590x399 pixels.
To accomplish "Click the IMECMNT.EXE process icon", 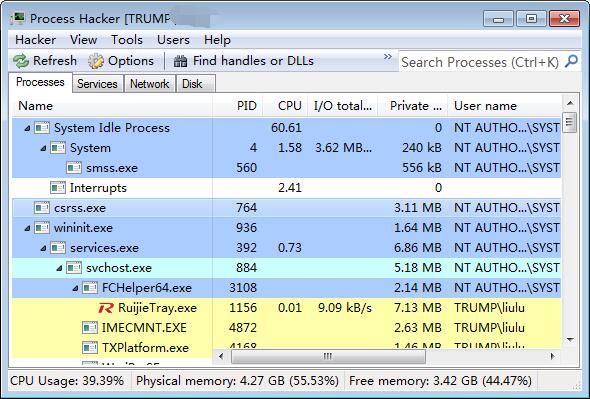I will click(x=90, y=328).
